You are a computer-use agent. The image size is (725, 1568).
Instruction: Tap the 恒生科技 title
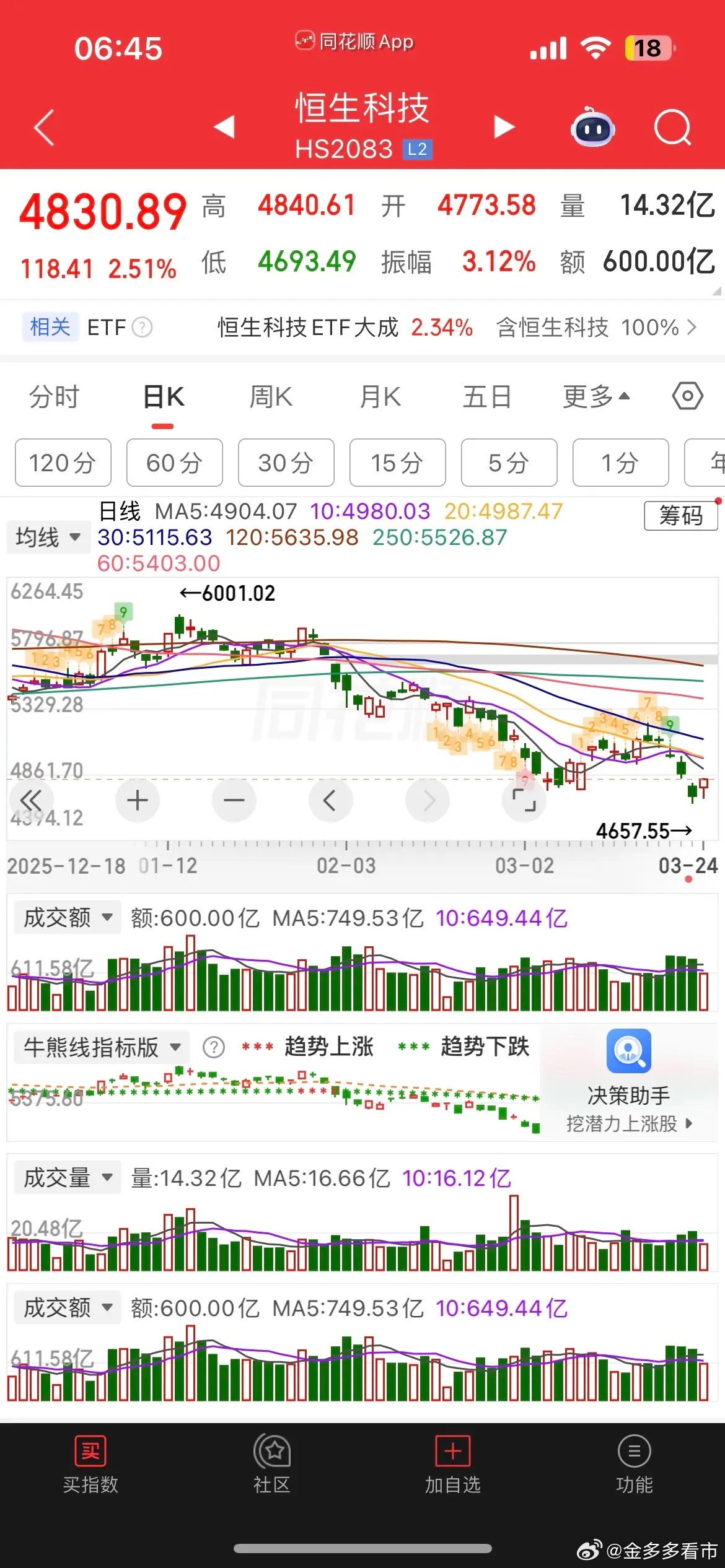coord(362,108)
